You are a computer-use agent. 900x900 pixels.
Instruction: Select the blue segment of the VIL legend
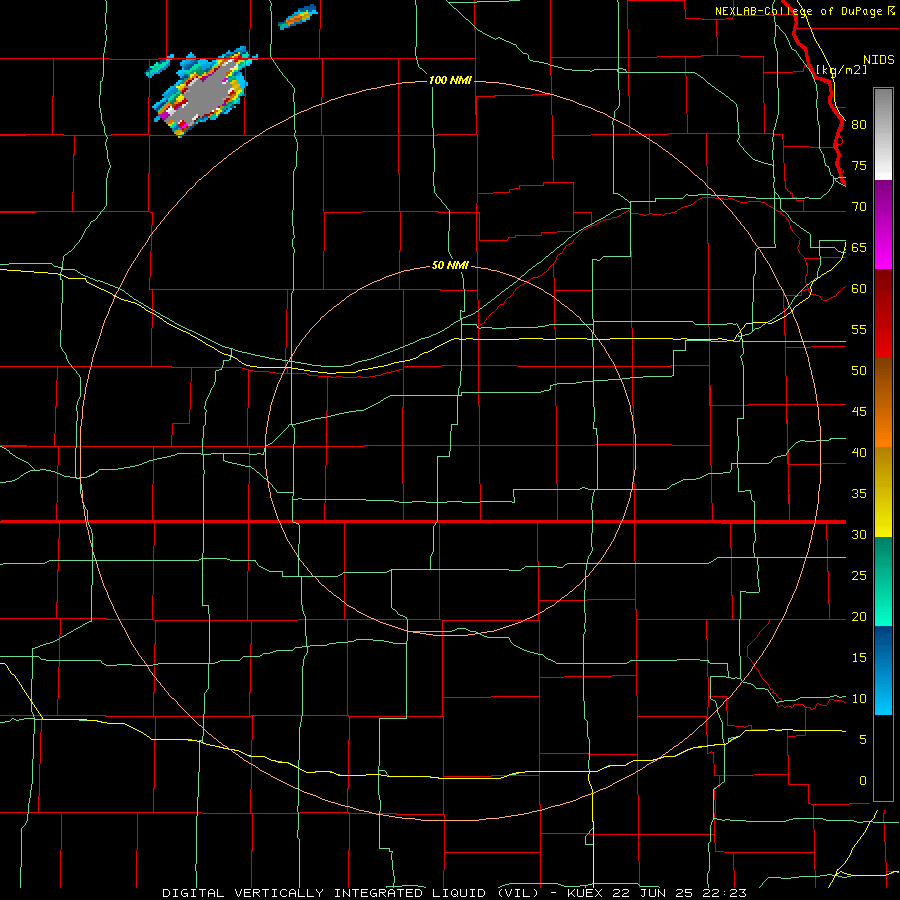pyautogui.click(x=883, y=670)
